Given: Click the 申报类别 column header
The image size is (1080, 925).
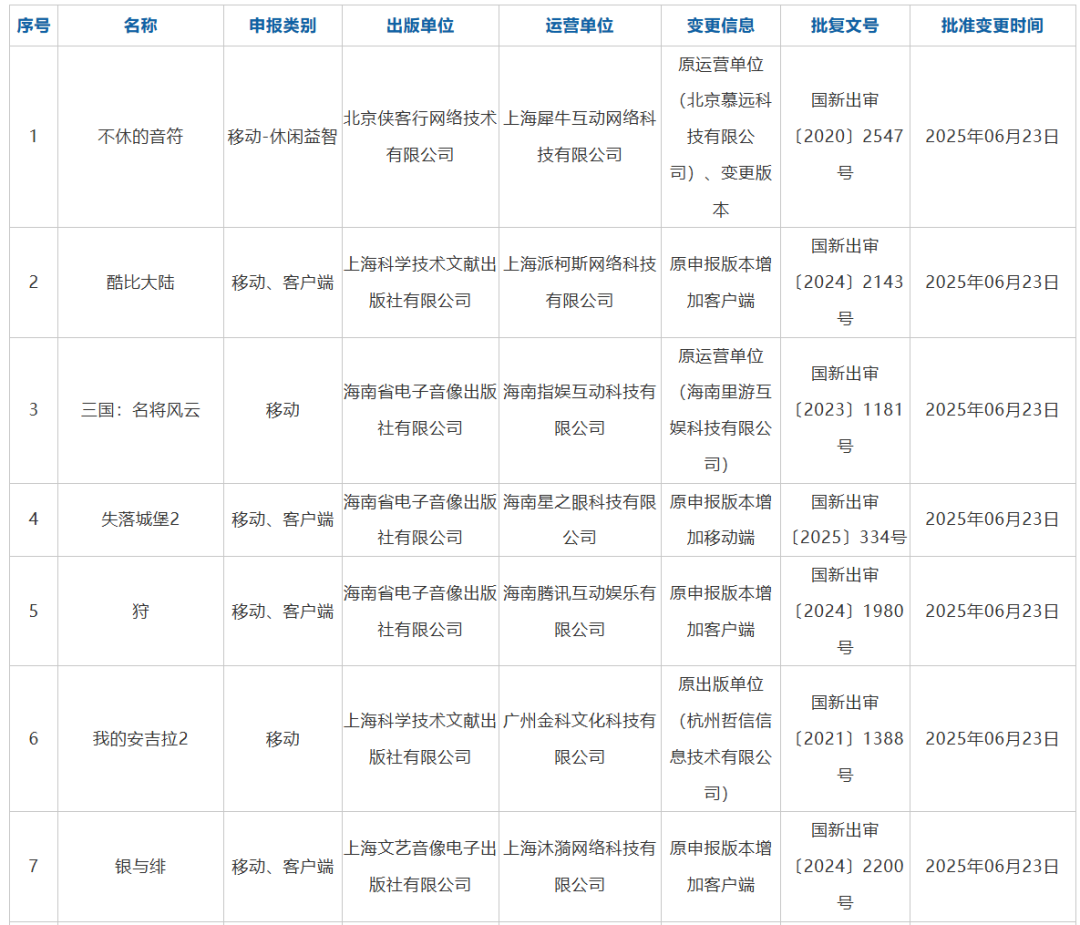Looking at the screenshot, I should coord(282,25).
